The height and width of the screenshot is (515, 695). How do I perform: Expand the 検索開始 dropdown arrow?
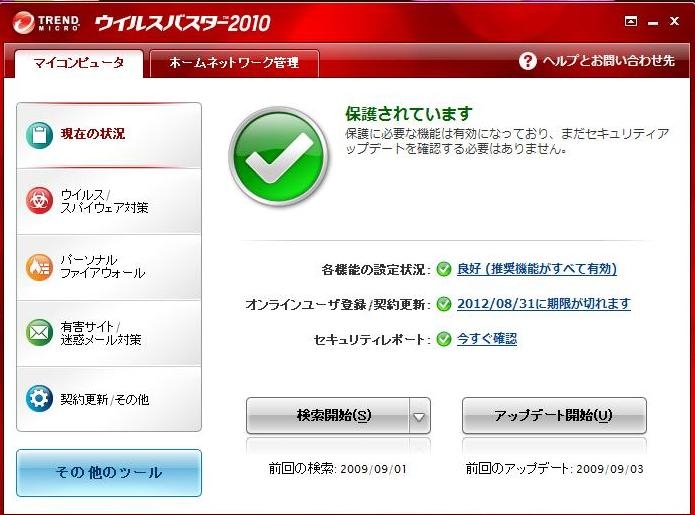tap(419, 416)
